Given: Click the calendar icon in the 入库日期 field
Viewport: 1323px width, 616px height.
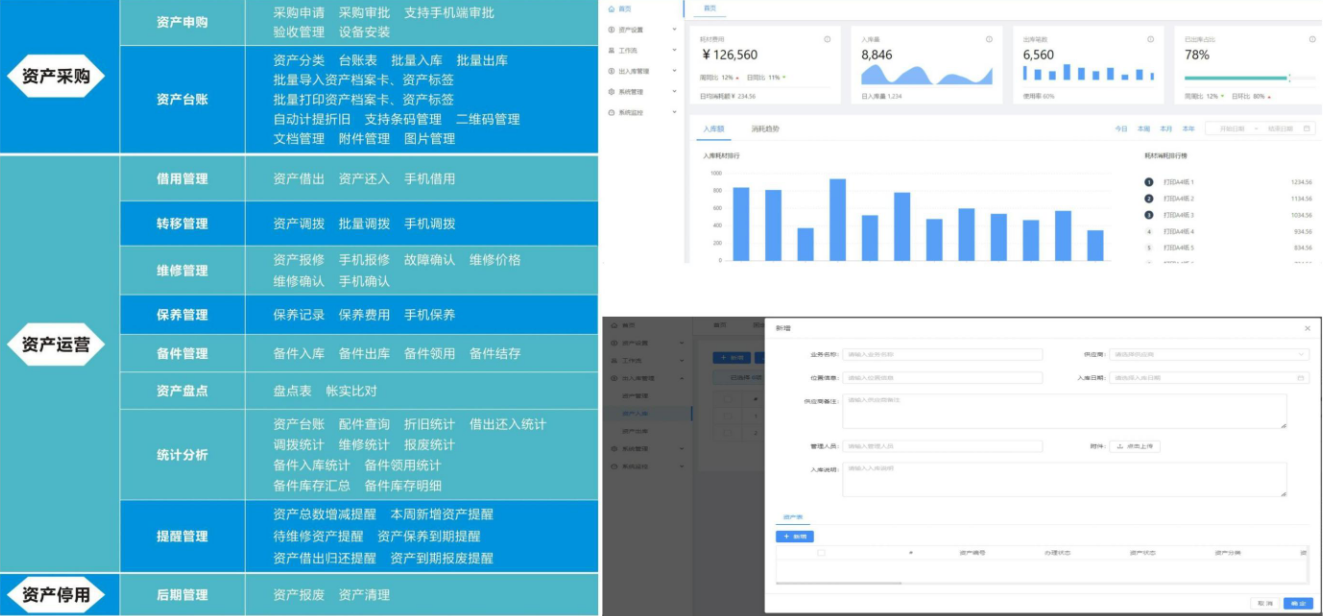Looking at the screenshot, I should [x=1301, y=378].
